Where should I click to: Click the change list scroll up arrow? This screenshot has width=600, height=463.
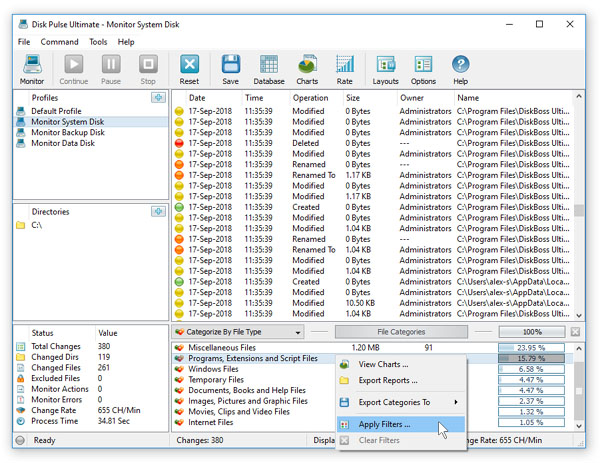click(579, 96)
